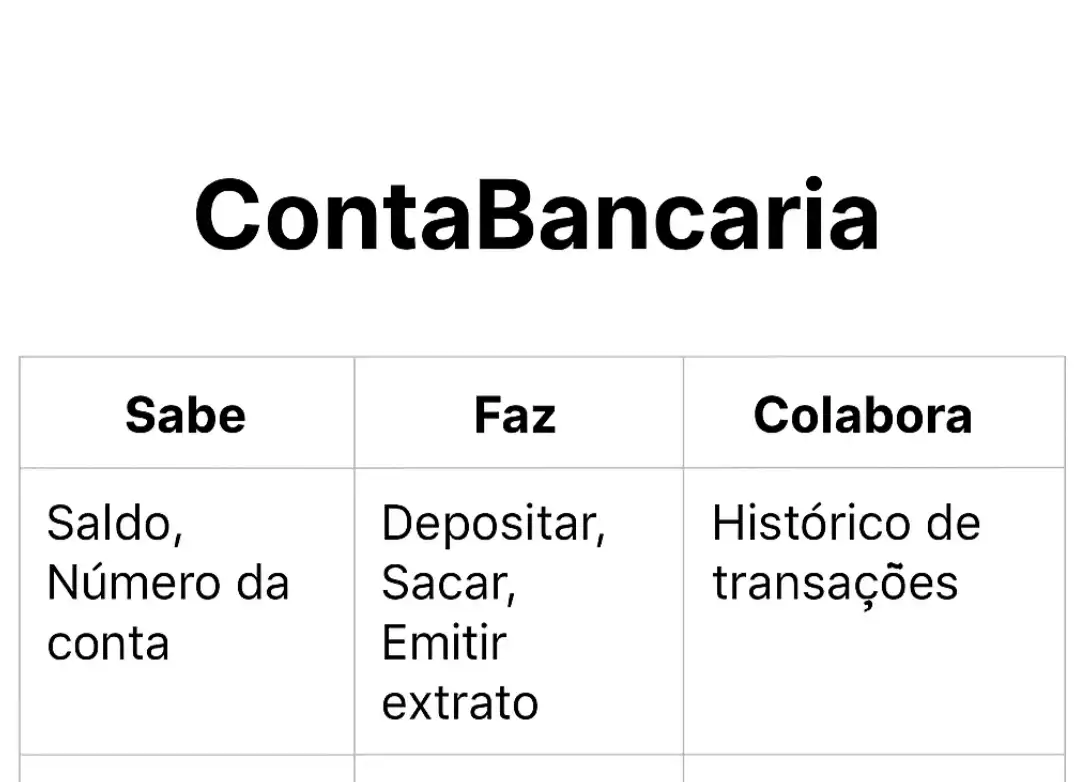Select the Faz header cell
The image size is (1080, 782).
(x=515, y=414)
